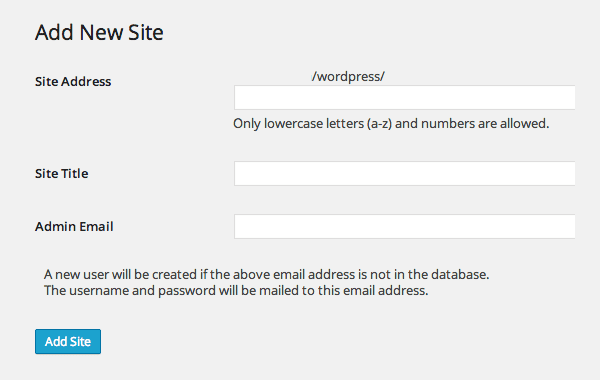Click the Add Site button
The image size is (600, 380).
[x=68, y=341]
